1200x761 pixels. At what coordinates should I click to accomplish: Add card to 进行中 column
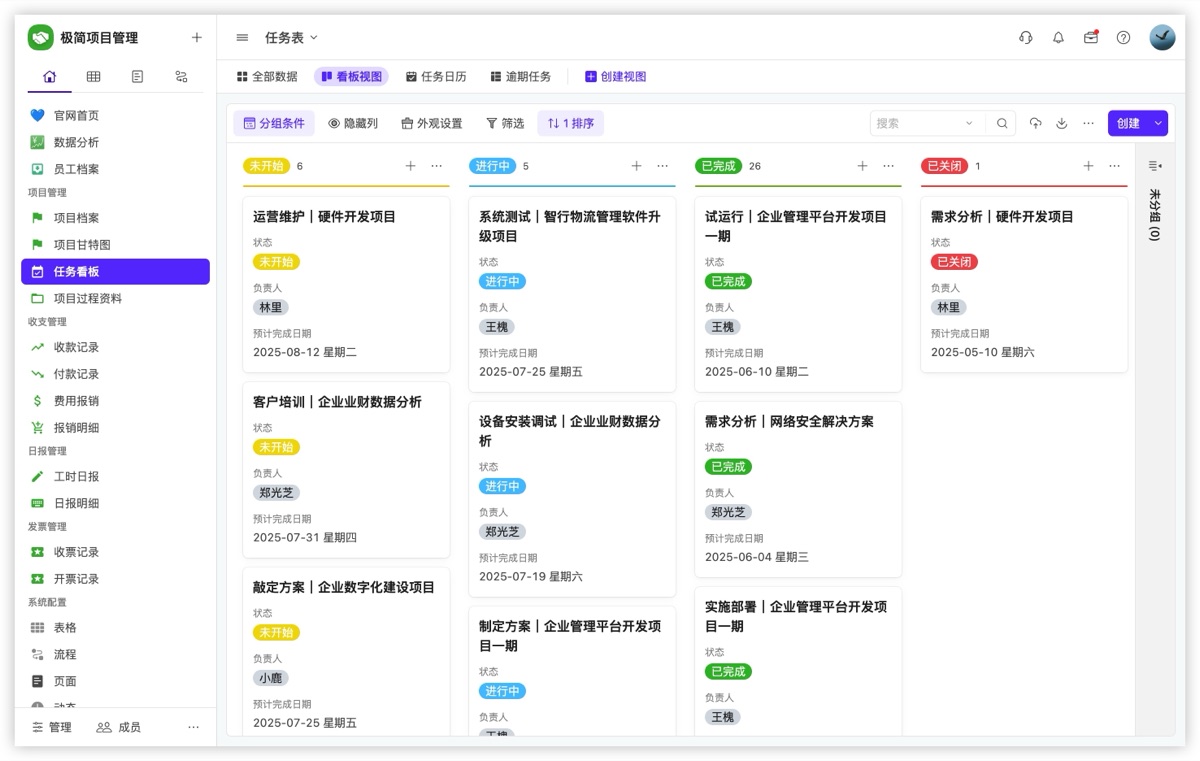[x=636, y=166]
